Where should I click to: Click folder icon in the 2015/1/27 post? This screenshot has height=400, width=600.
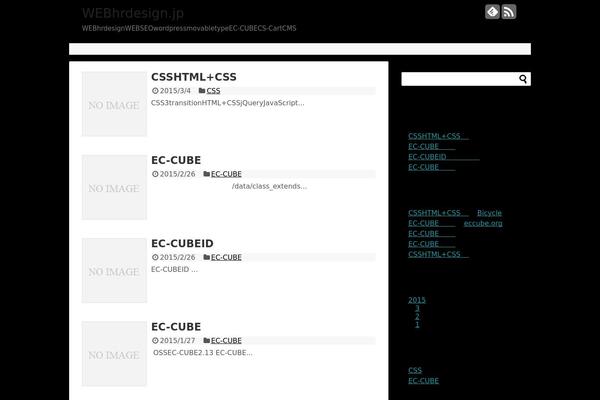pos(207,341)
